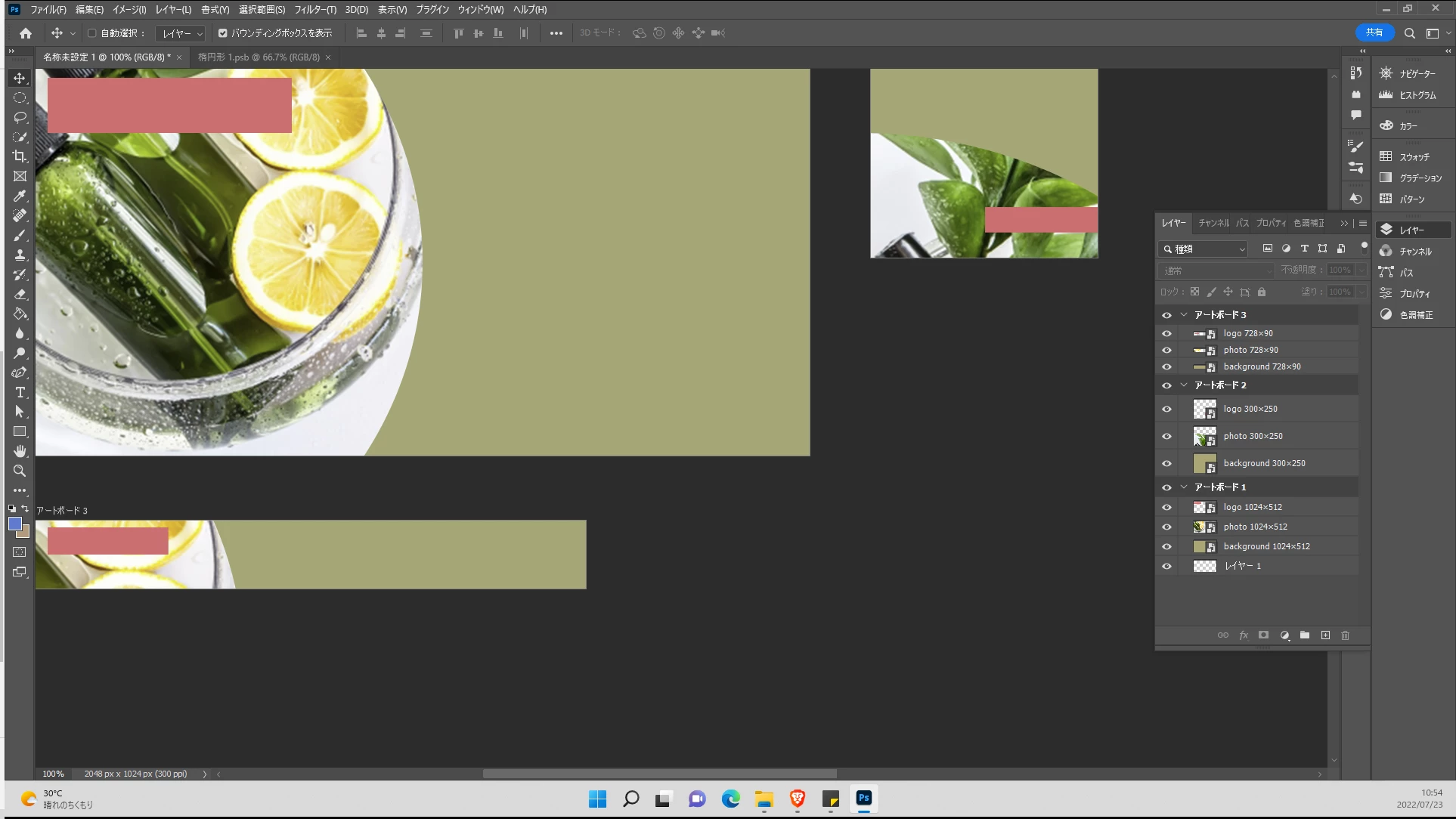Click the add layer style fx icon
The image size is (1456, 819).
[x=1244, y=635]
